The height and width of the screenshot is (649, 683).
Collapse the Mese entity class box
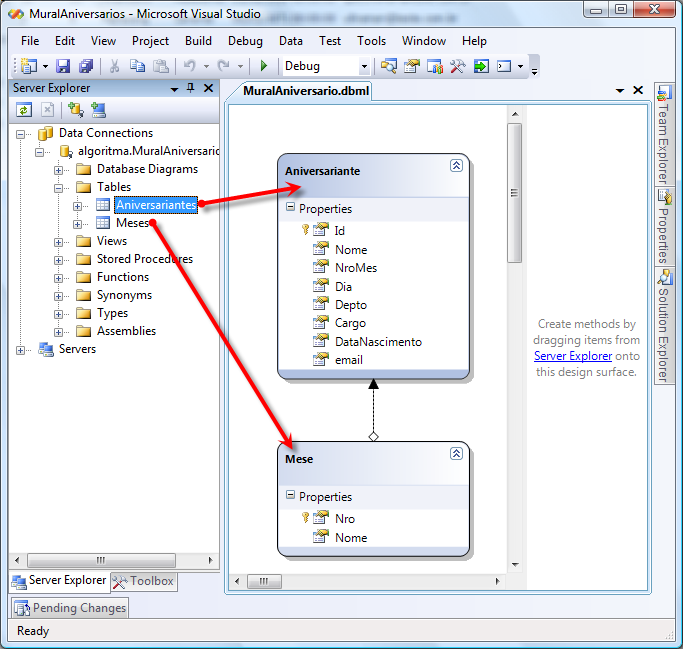[456, 454]
